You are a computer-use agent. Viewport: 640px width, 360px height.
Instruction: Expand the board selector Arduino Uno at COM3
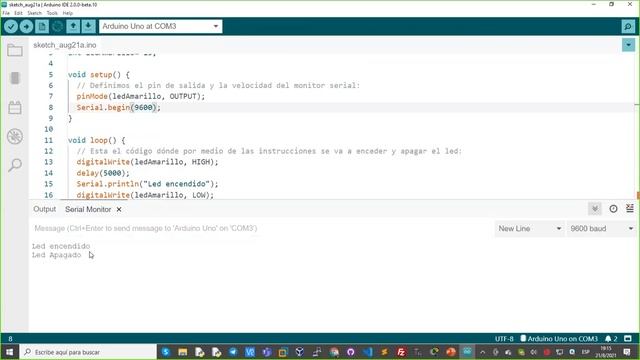coord(160,27)
